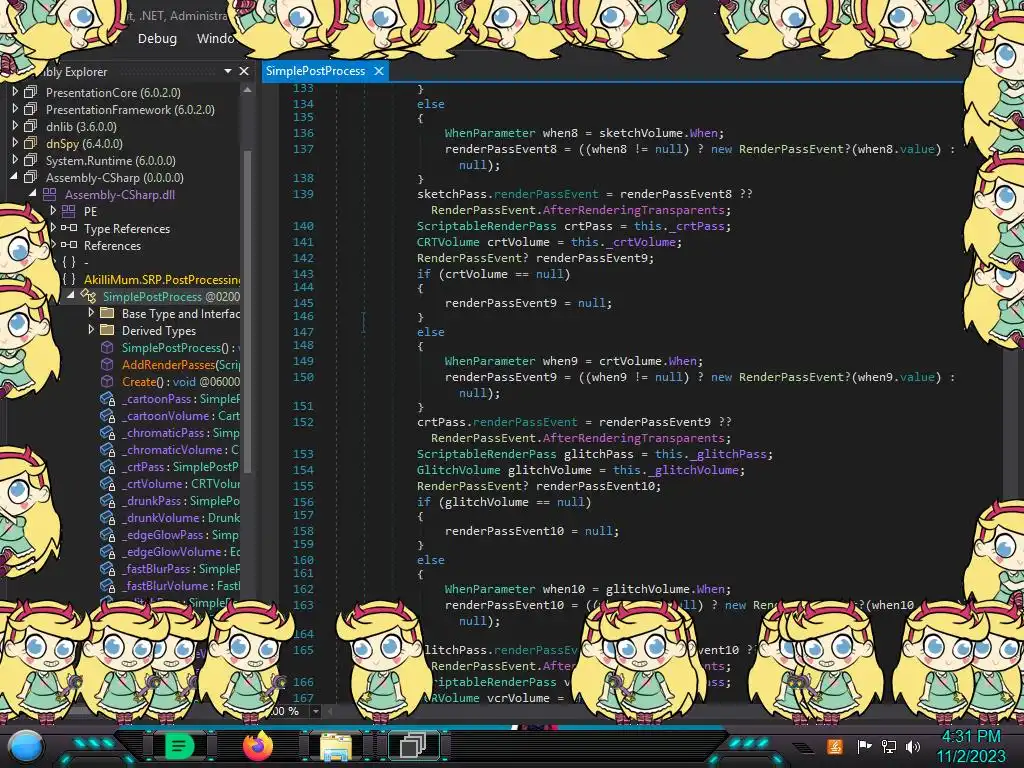Click the dnlib assembly icon
The image size is (1024, 768).
click(30, 126)
